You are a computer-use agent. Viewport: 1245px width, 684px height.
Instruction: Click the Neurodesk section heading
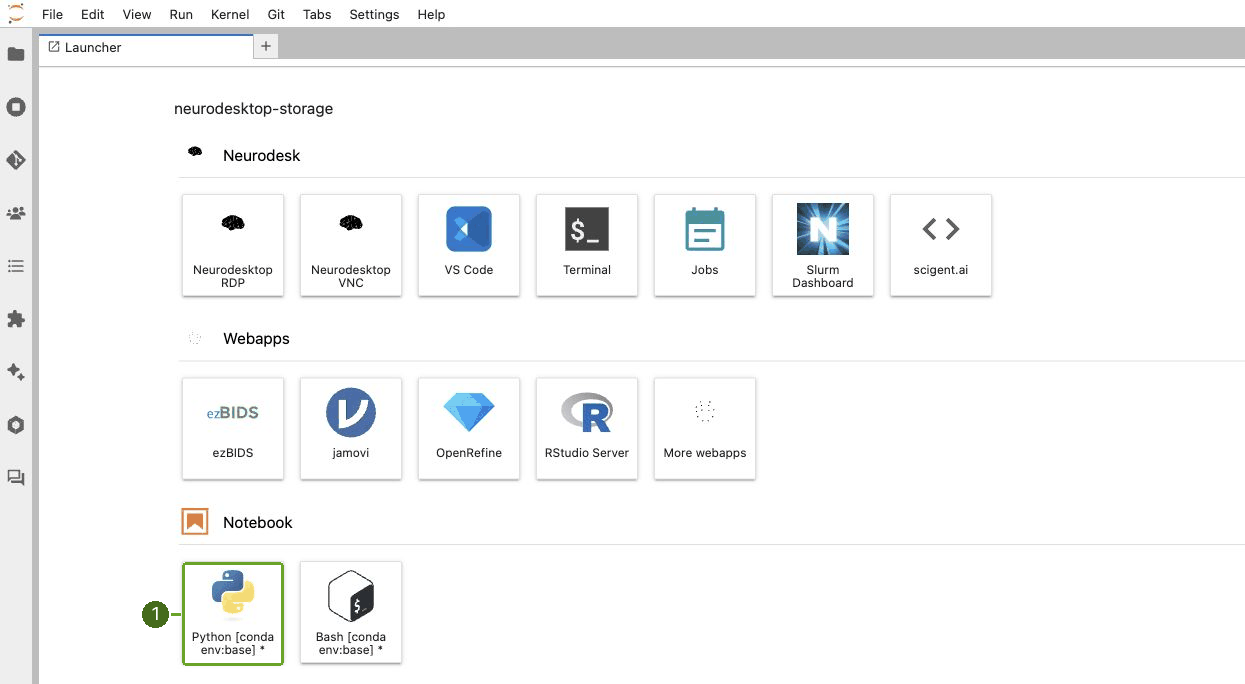262,155
